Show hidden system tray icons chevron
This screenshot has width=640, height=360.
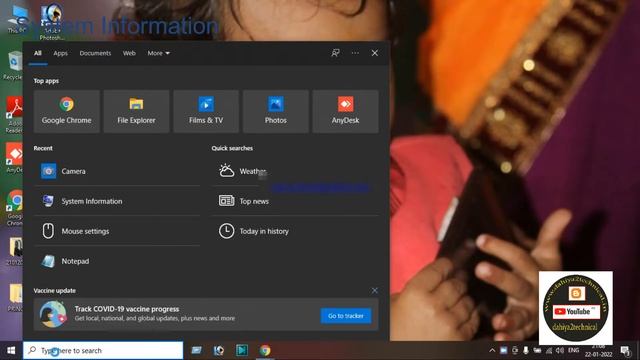[x=492, y=350]
